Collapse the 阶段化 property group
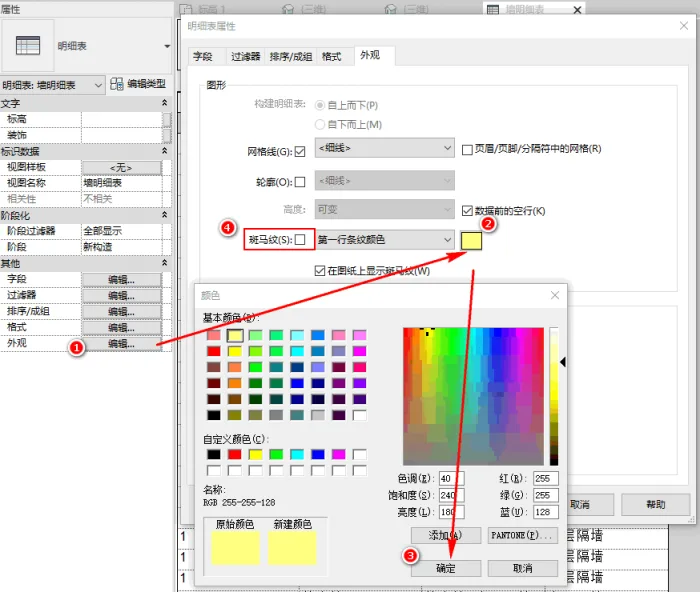This screenshot has height=592, width=700. (164, 215)
